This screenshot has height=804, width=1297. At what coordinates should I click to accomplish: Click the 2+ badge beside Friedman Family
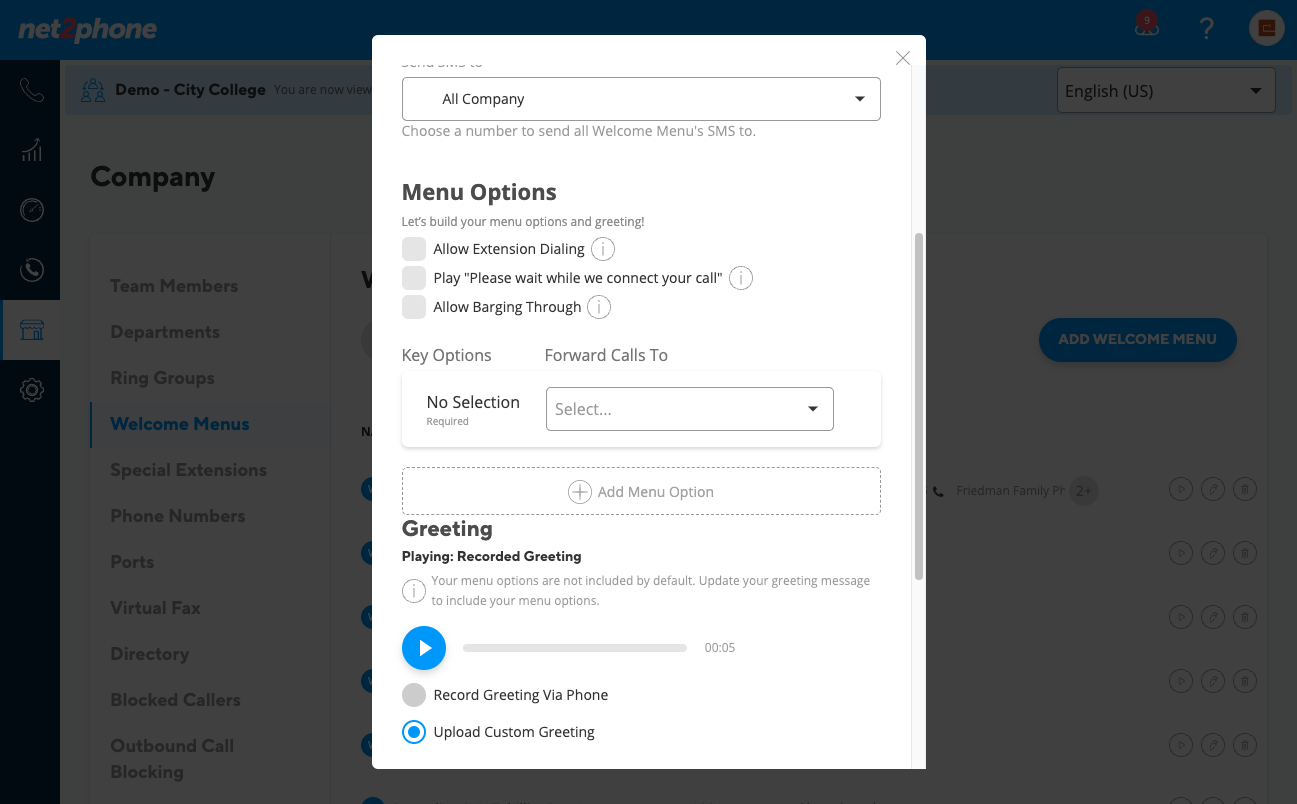click(1084, 491)
